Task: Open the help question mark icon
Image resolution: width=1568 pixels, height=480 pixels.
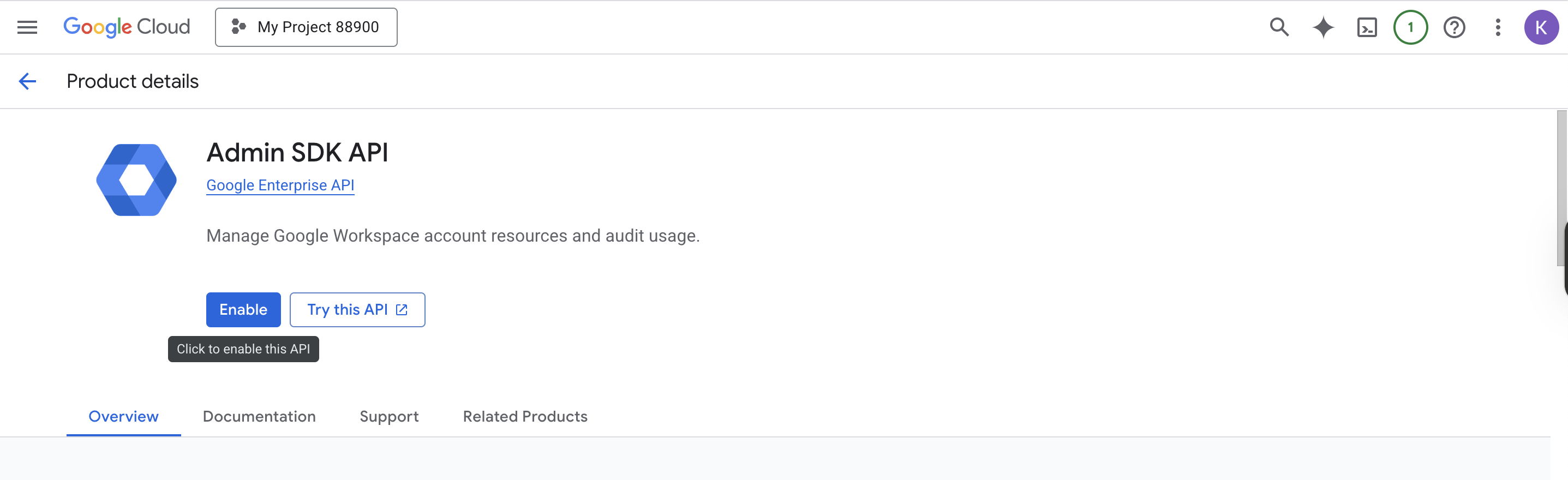Action: click(1454, 27)
